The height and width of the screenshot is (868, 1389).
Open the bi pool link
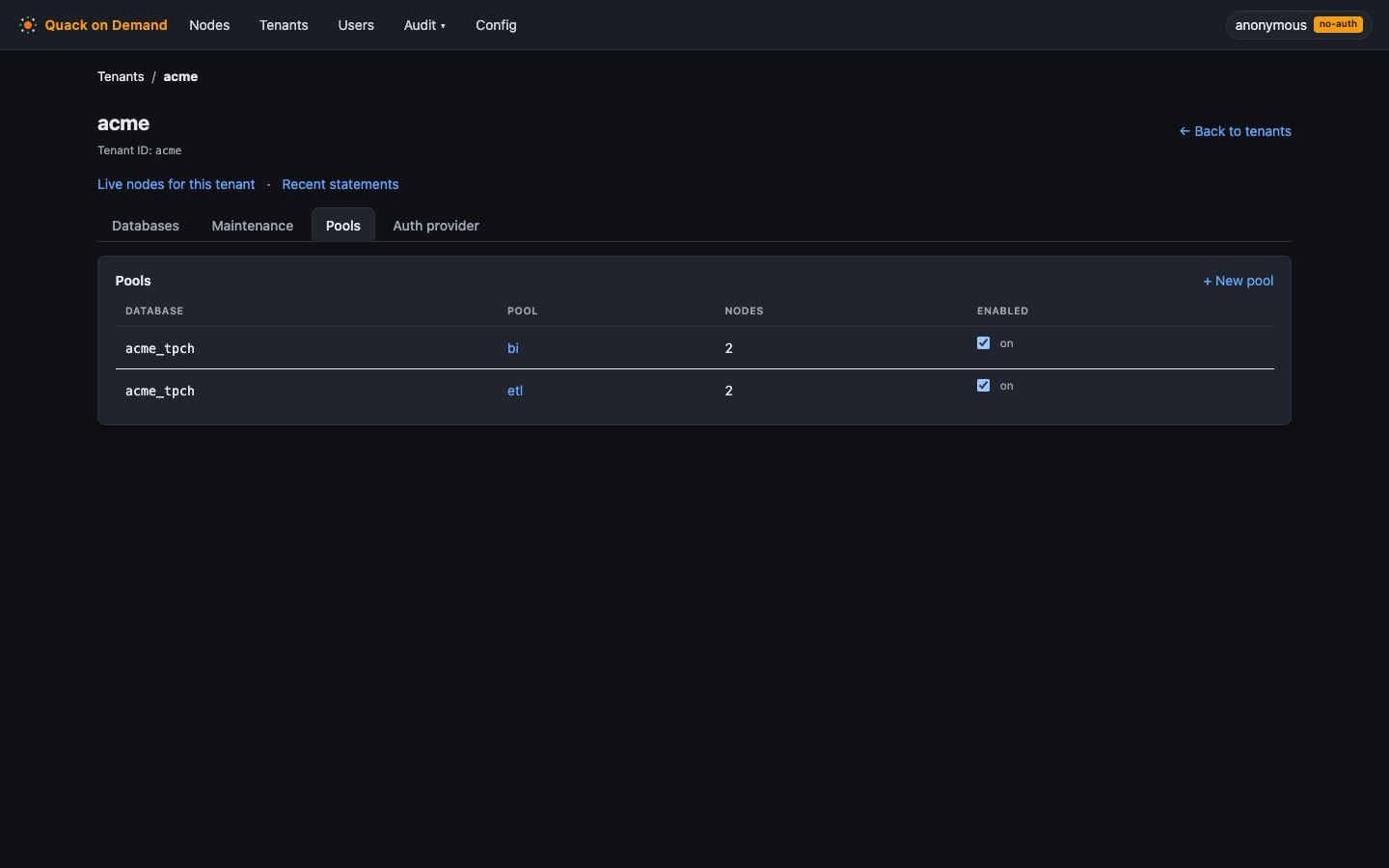(x=513, y=348)
